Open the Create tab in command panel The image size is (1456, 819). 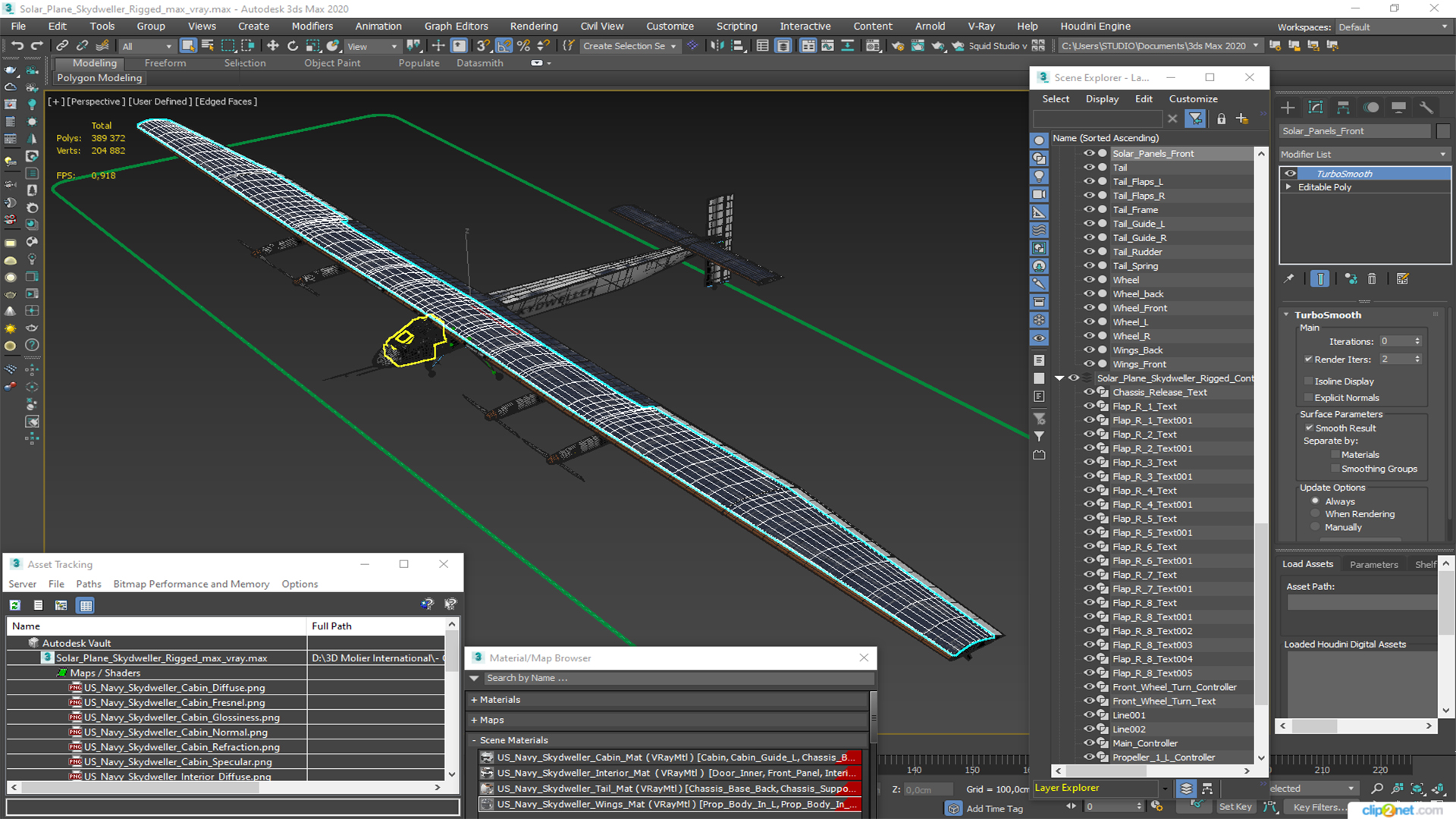[x=1288, y=108]
